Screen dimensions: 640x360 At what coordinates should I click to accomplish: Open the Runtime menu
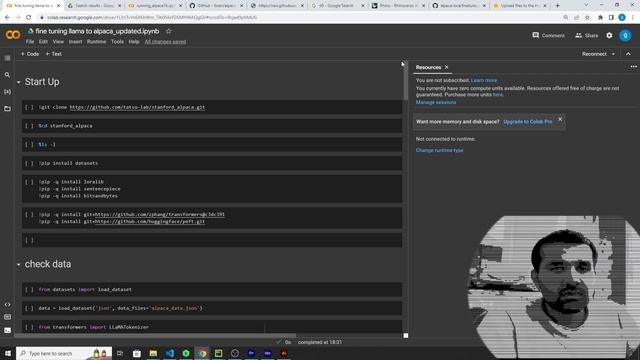click(96, 42)
